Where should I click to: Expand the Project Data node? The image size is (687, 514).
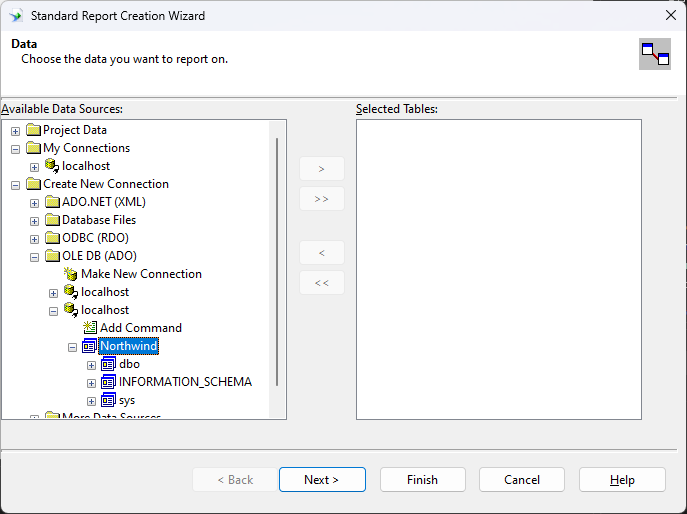(15, 130)
